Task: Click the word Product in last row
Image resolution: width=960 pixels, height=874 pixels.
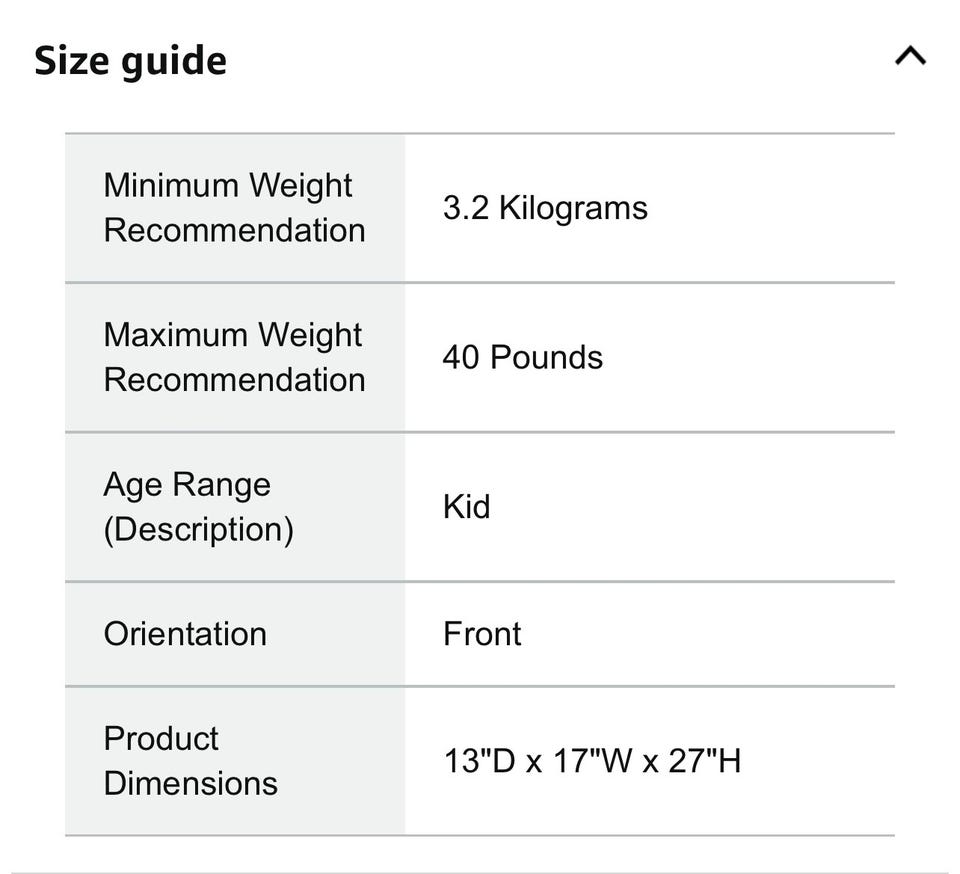Action: pyautogui.click(x=161, y=739)
